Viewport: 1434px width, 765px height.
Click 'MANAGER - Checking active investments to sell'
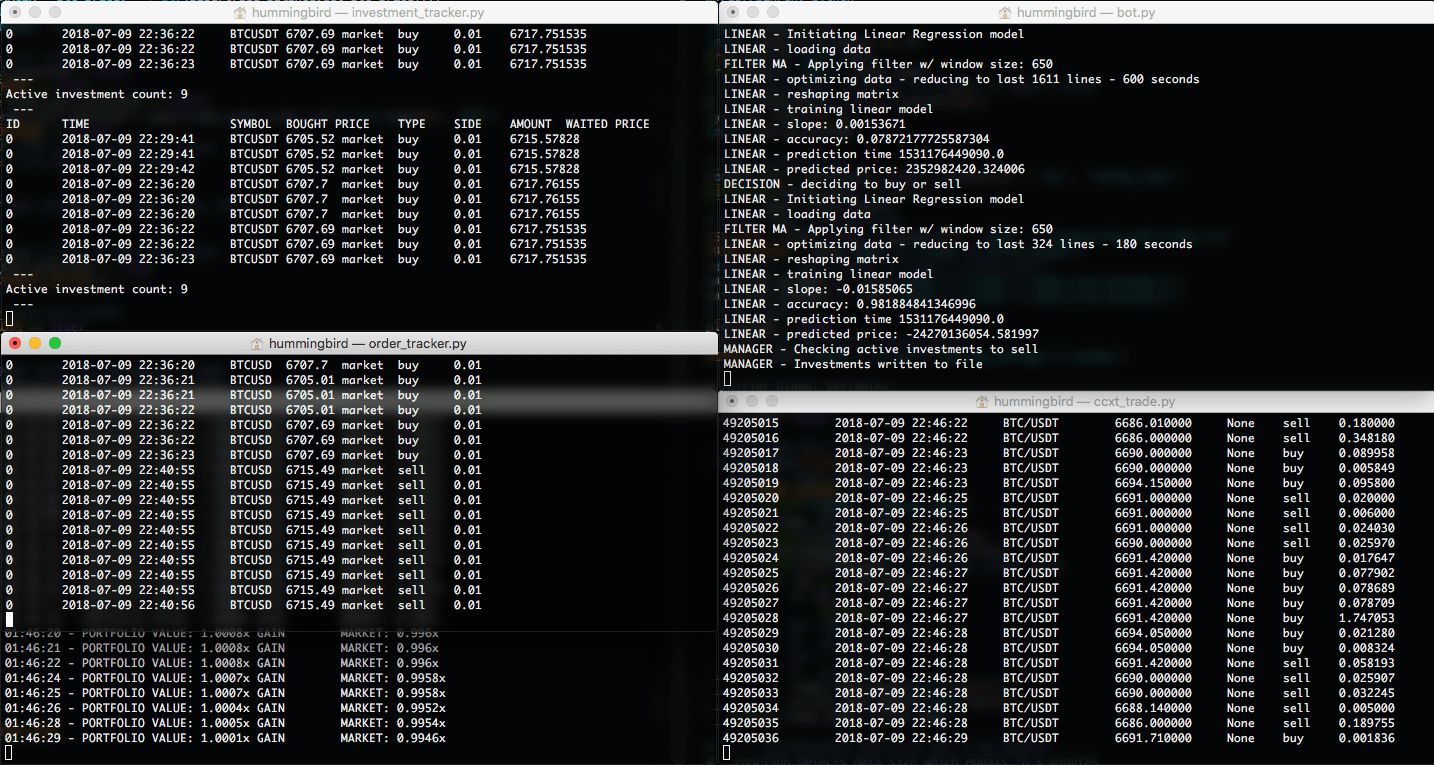881,349
